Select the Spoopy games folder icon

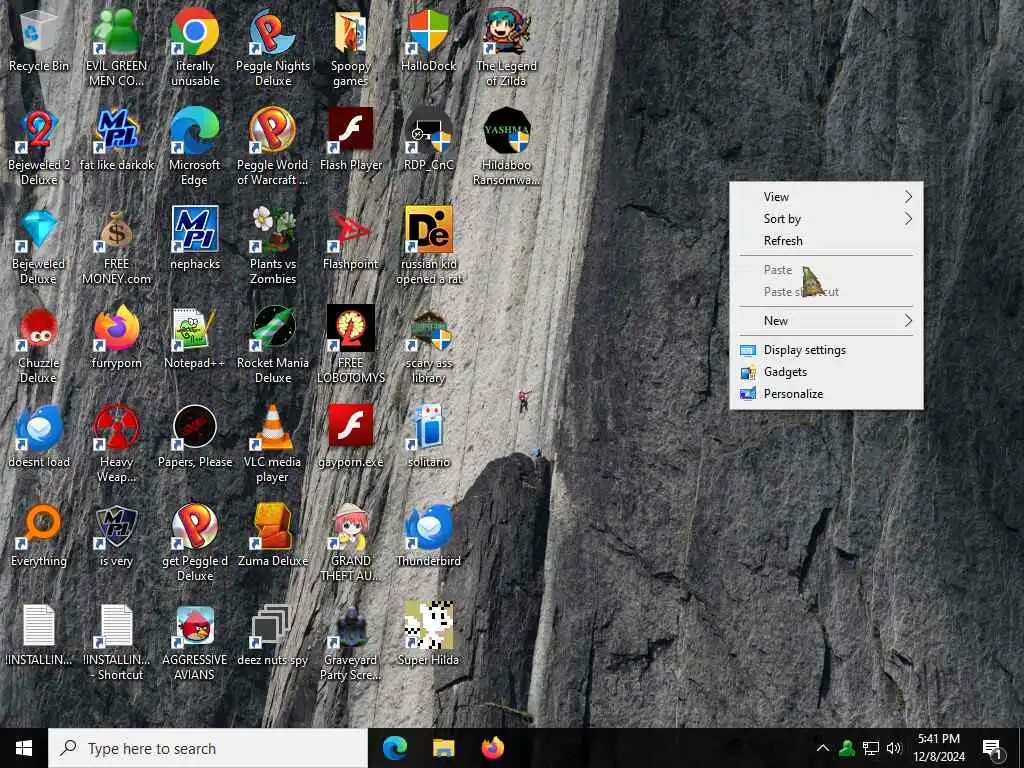[x=351, y=47]
